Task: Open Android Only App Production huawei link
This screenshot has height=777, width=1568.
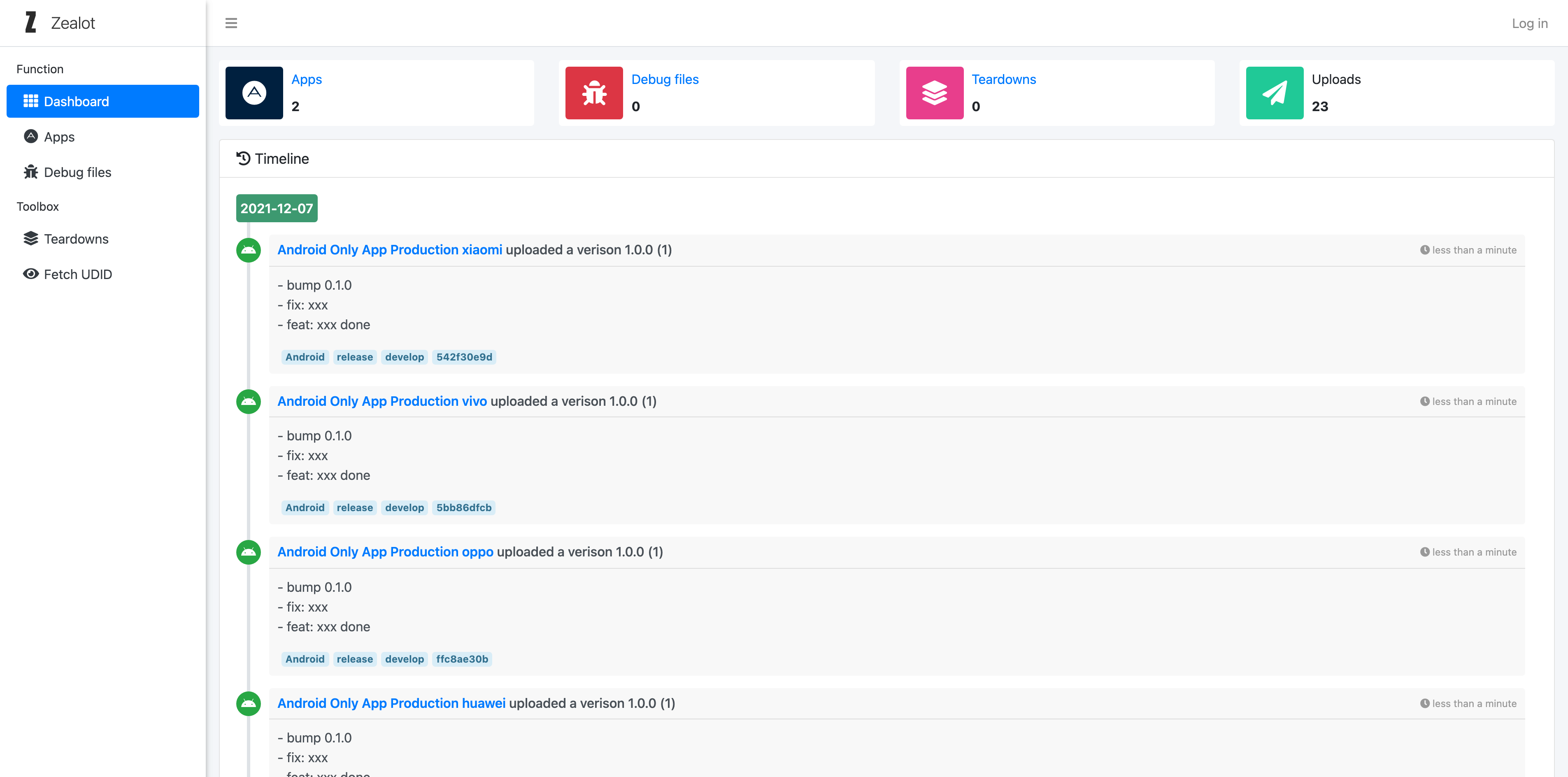Action: [x=391, y=703]
